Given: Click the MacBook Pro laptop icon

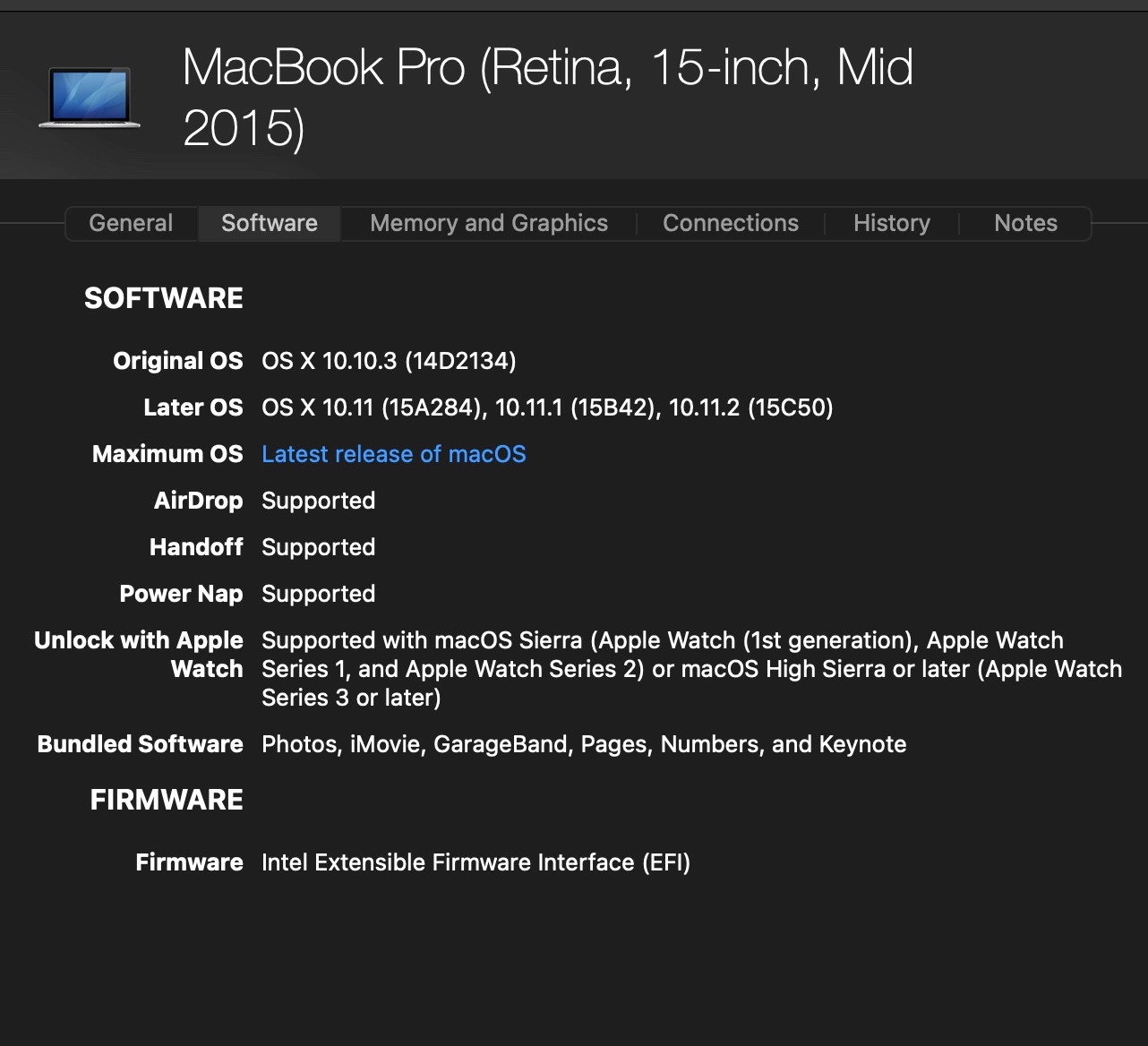Looking at the screenshot, I should pos(90,97).
